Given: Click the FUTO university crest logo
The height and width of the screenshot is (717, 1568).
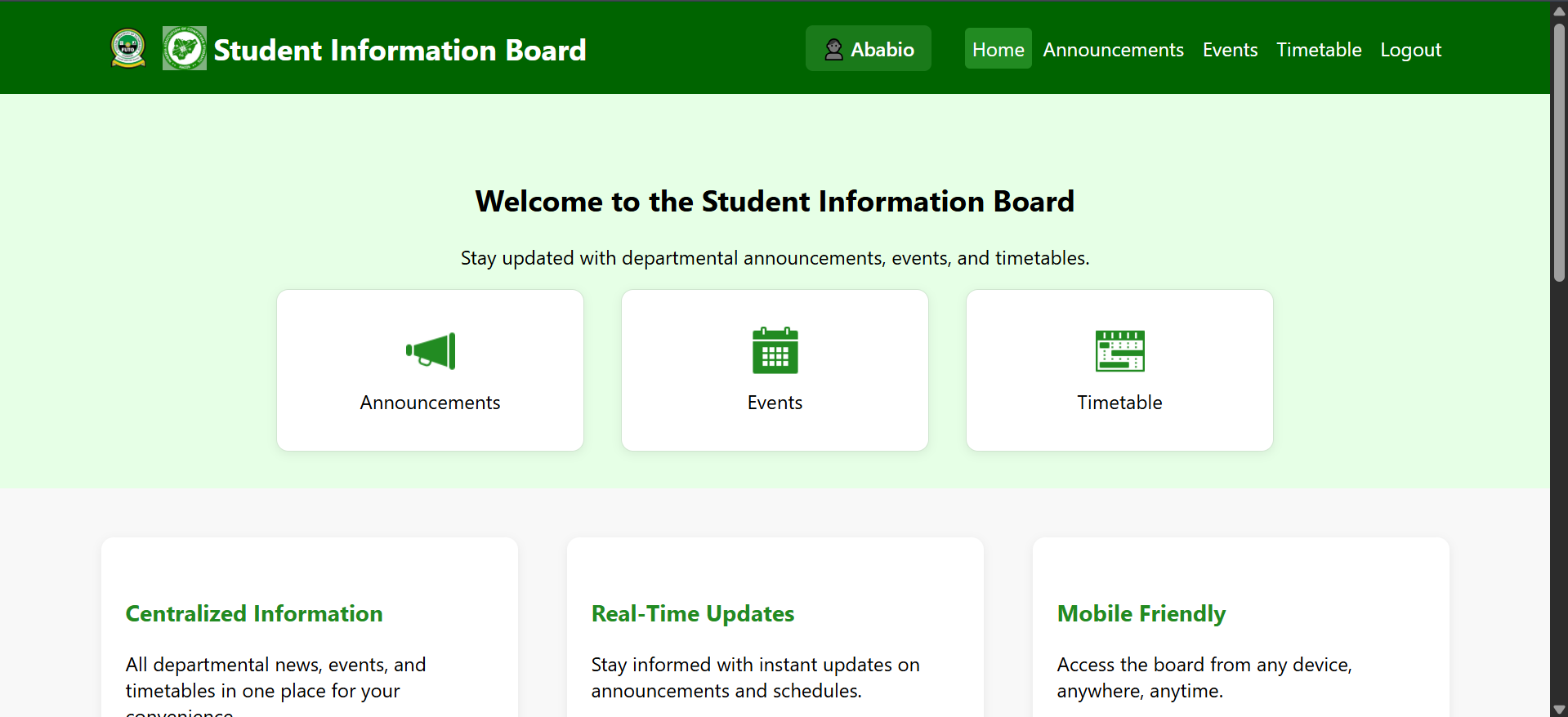Looking at the screenshot, I should [128, 48].
